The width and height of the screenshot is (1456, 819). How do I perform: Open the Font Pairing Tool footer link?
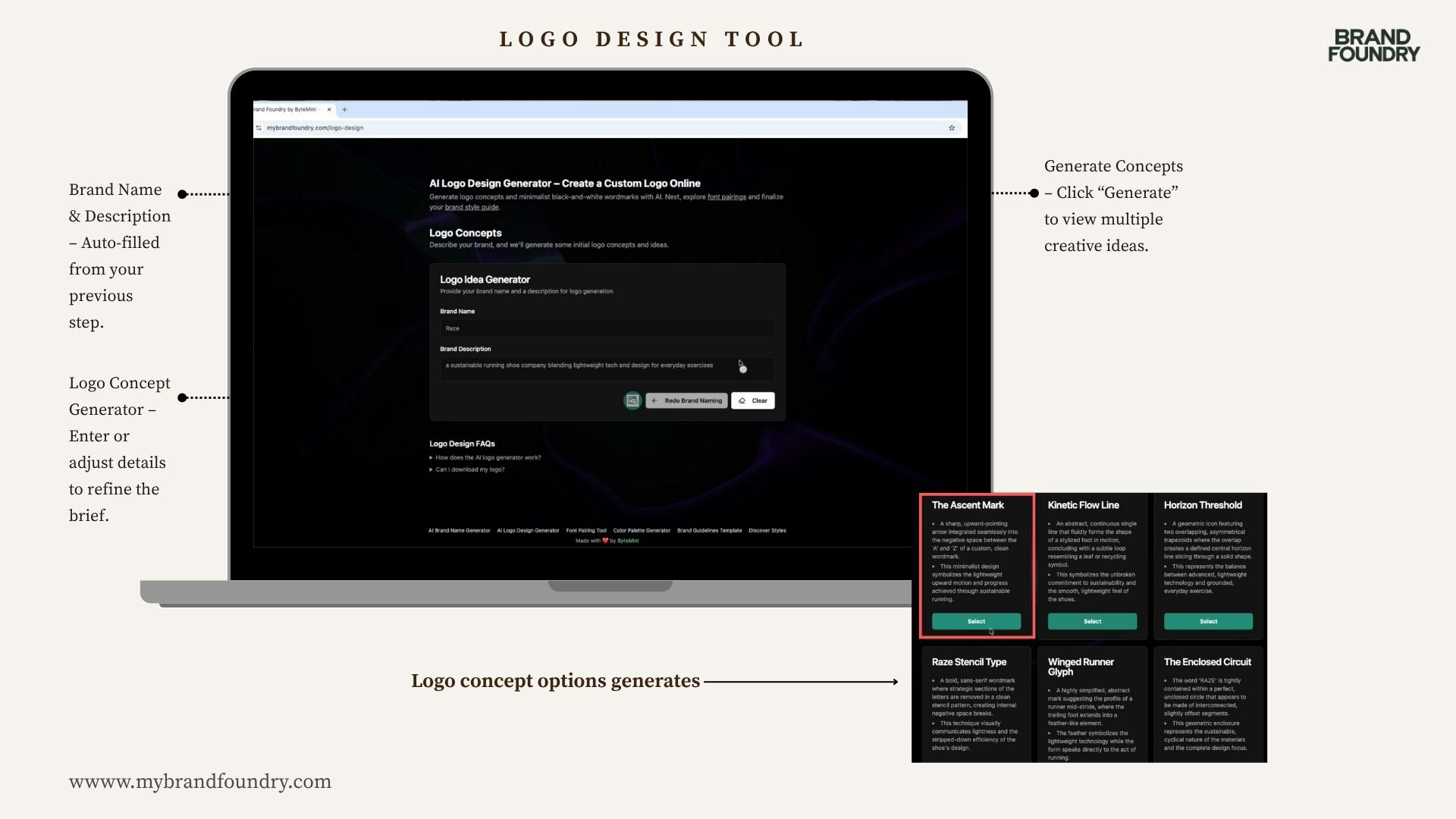586,531
